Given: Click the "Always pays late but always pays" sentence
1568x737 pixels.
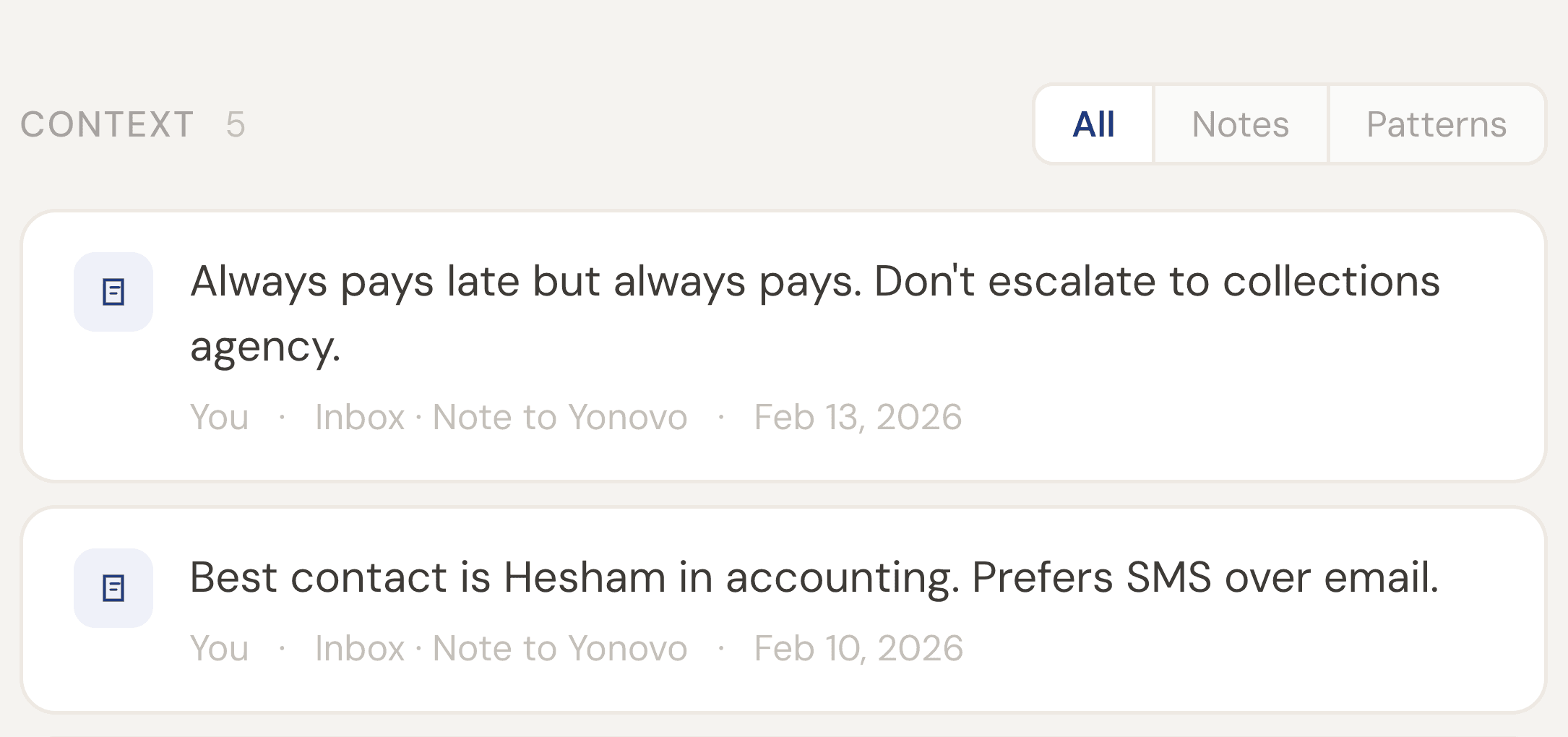Looking at the screenshot, I should click(x=525, y=281).
